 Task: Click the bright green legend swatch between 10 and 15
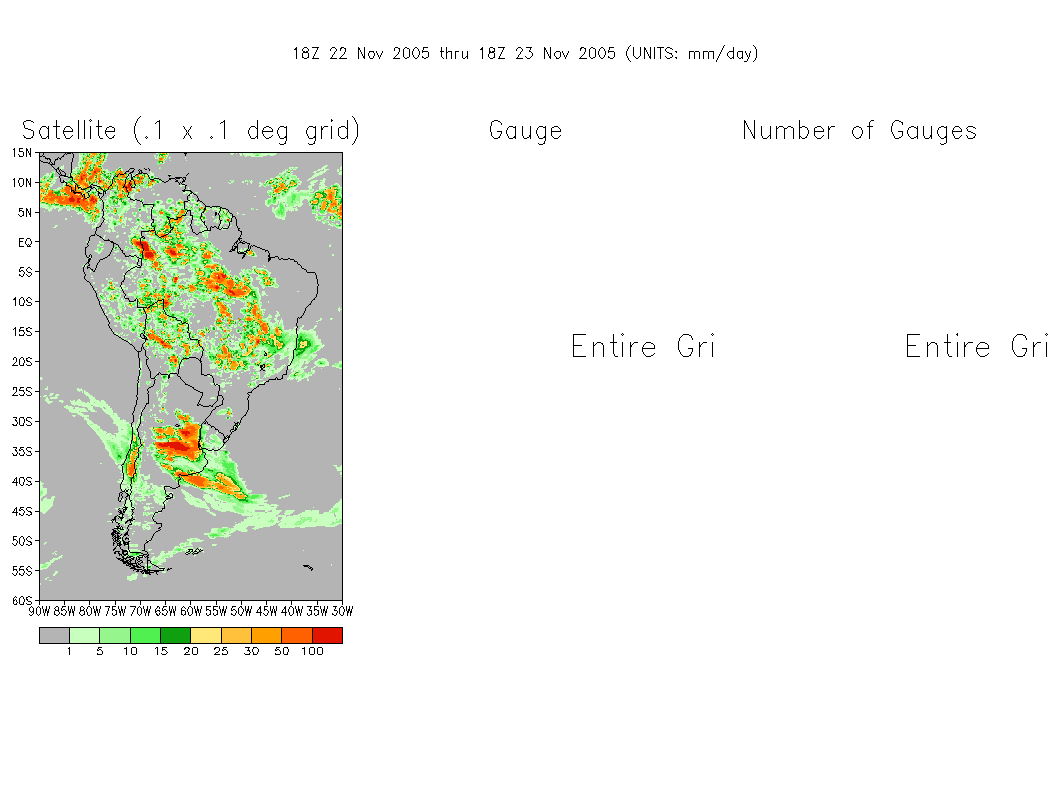point(145,635)
